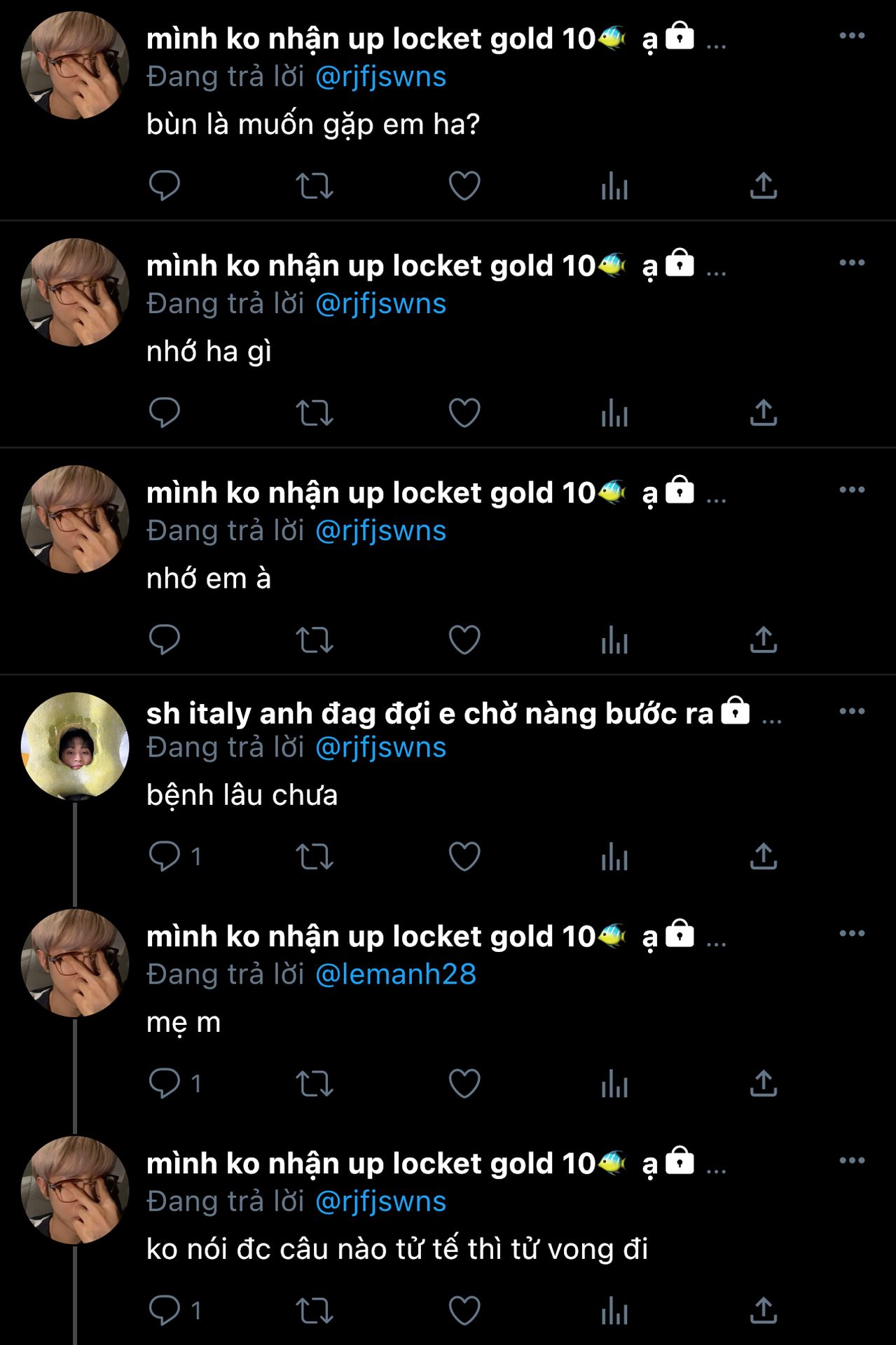Retweet the 'nhớ ha gì' tweet
Image resolution: width=896 pixels, height=1345 pixels.
pos(315,413)
